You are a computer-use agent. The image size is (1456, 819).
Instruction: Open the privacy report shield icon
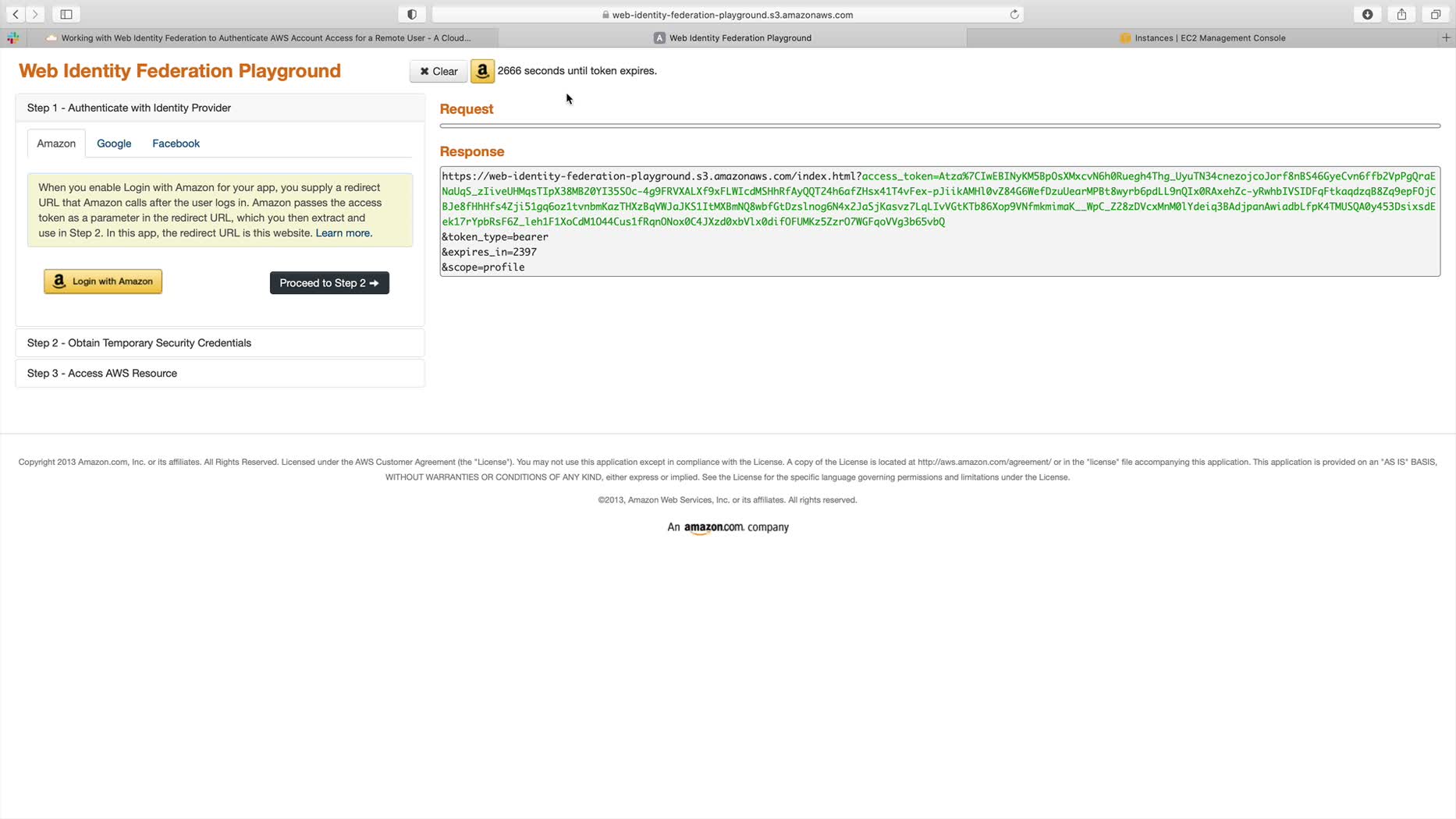click(412, 14)
